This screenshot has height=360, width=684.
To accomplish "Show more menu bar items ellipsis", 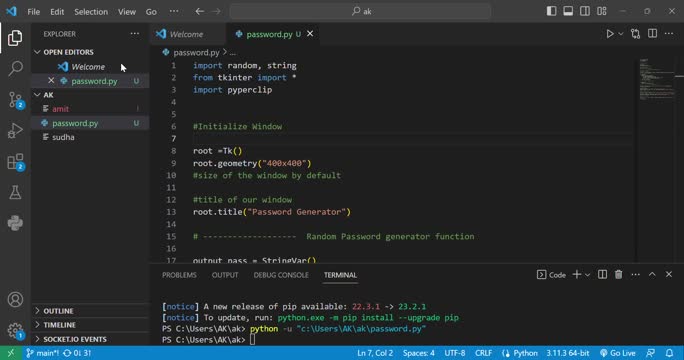I will click(x=174, y=11).
